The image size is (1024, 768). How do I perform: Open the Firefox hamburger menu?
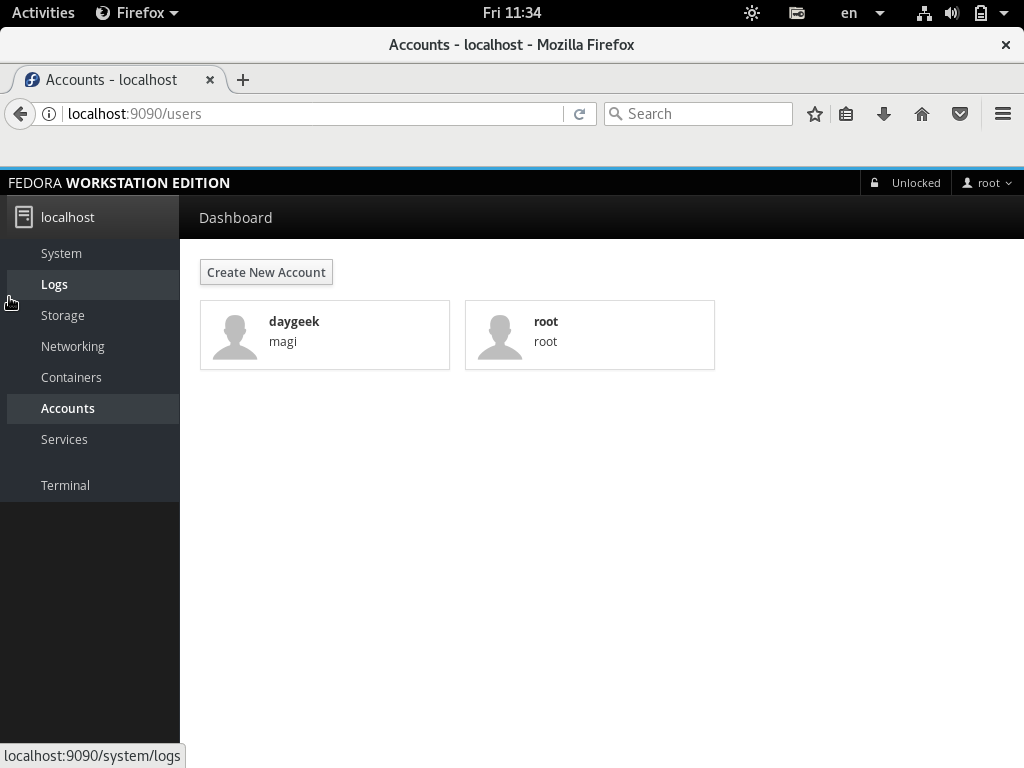(x=1002, y=114)
